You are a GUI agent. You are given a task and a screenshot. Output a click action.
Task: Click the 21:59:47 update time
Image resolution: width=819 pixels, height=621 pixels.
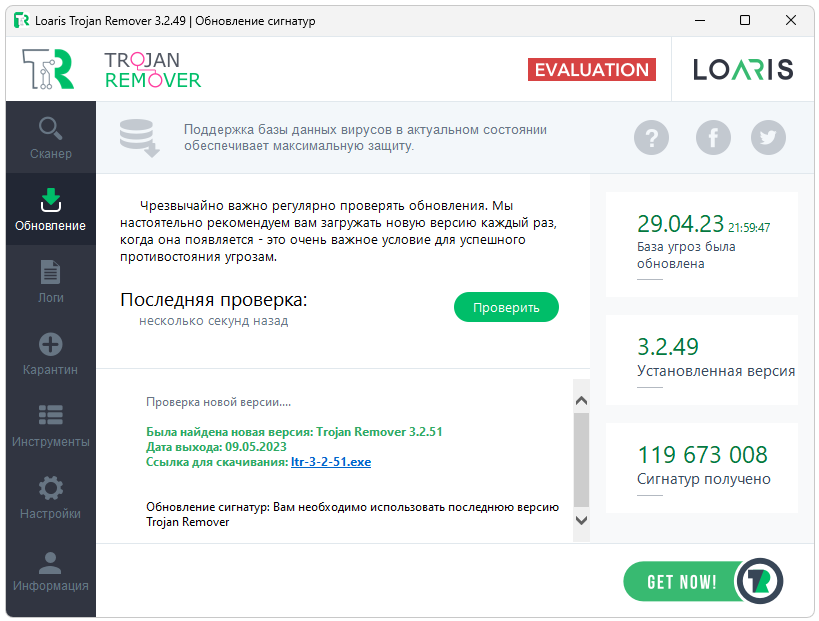749,228
